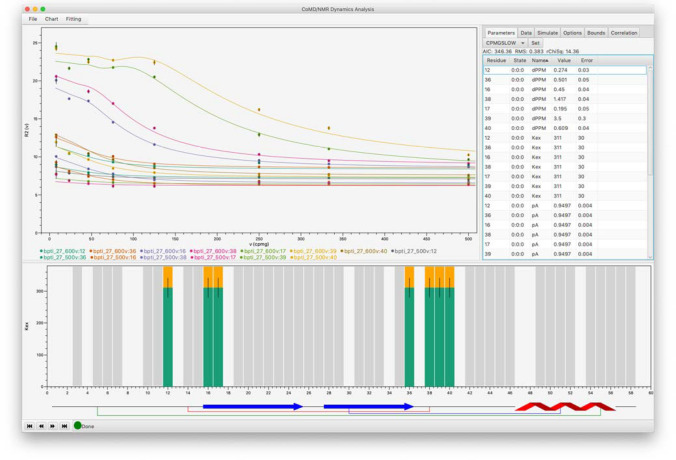Jump to the first residue with skip-back button
The image size is (676, 460).
(x=31, y=426)
